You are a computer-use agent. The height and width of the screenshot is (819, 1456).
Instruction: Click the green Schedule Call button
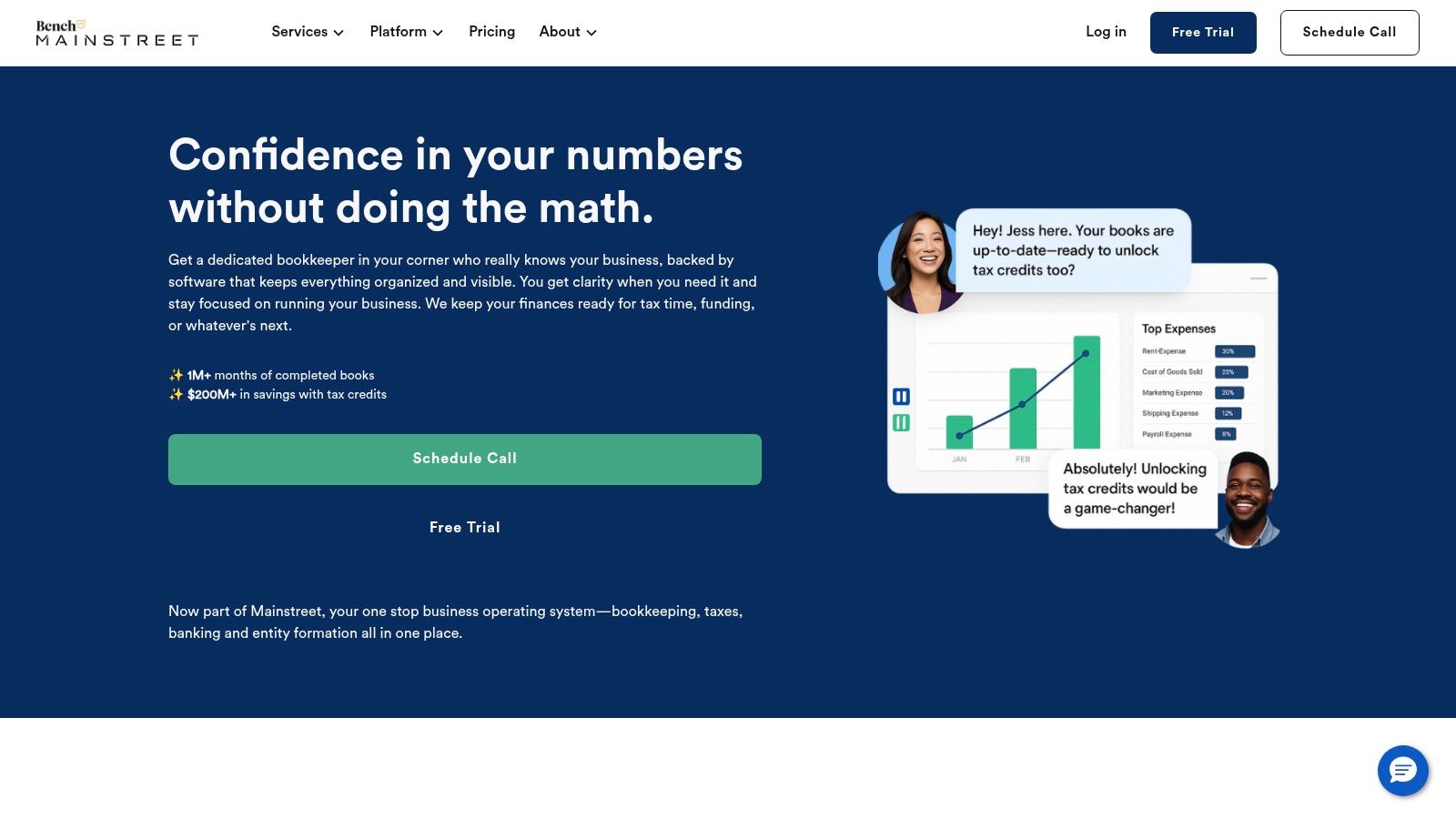(x=465, y=460)
